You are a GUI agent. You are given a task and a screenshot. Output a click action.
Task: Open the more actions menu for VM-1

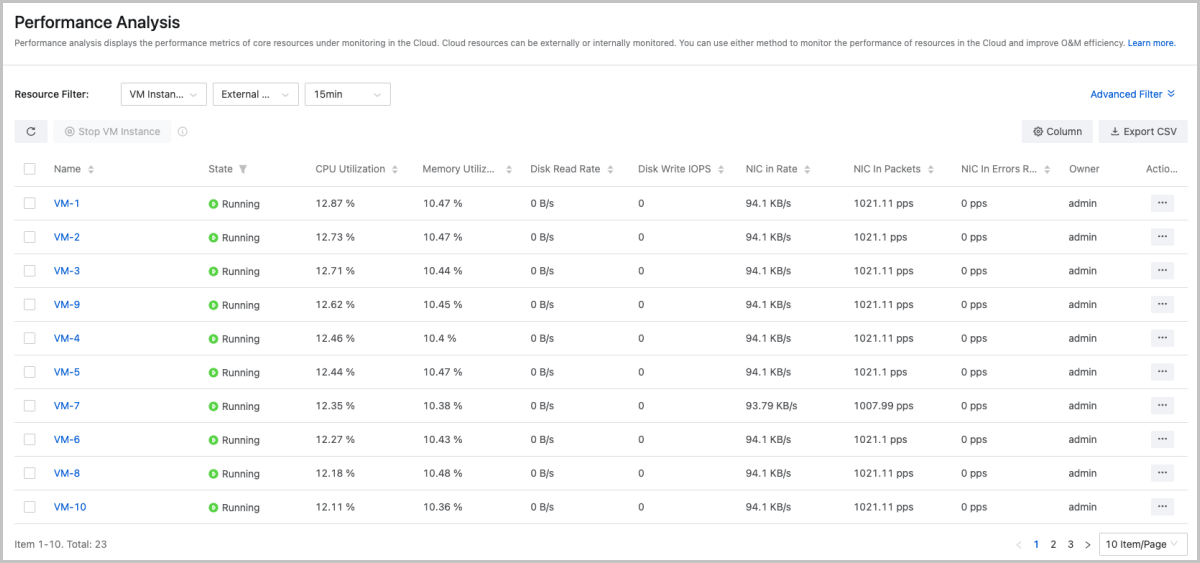1162,203
